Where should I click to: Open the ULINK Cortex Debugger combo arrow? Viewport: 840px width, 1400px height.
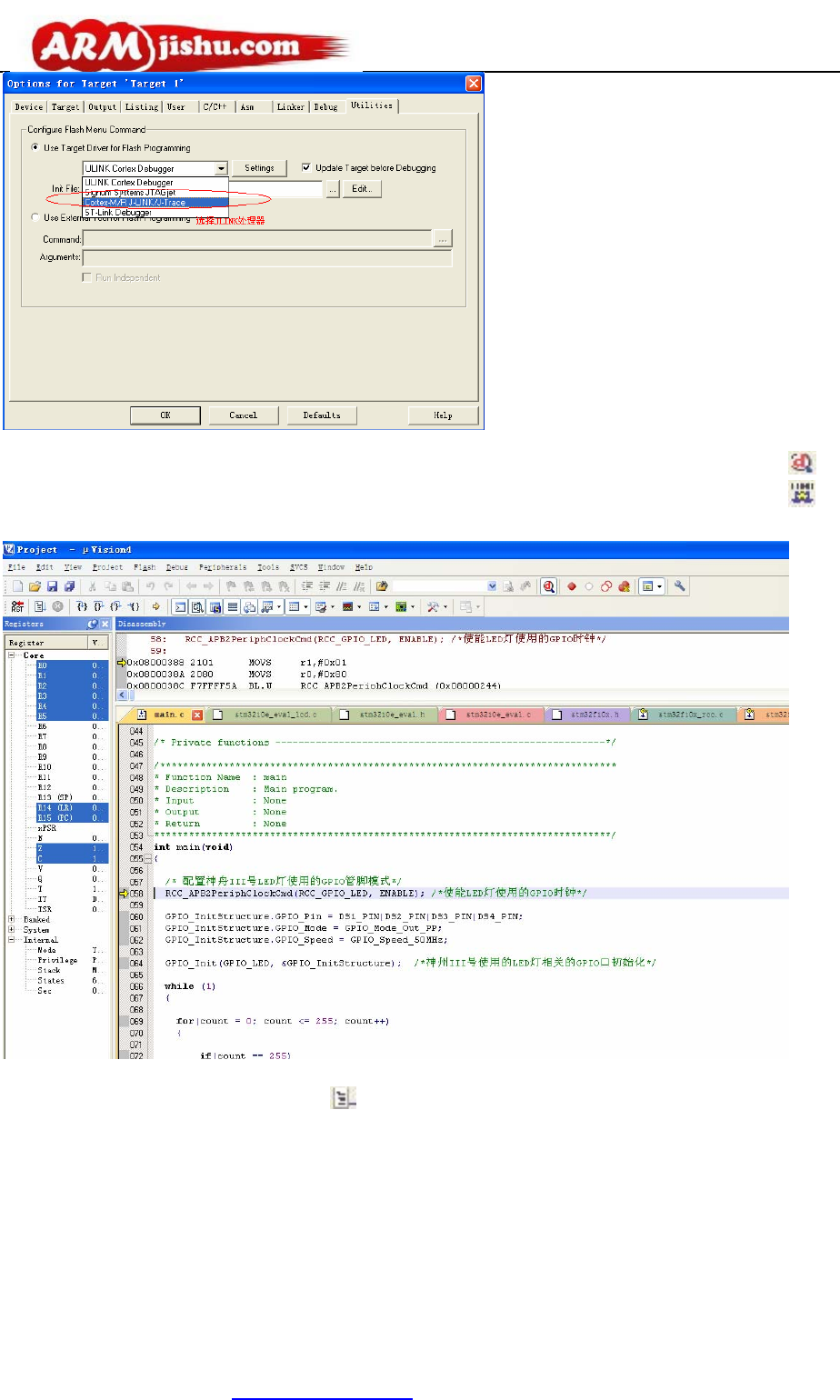coord(221,168)
